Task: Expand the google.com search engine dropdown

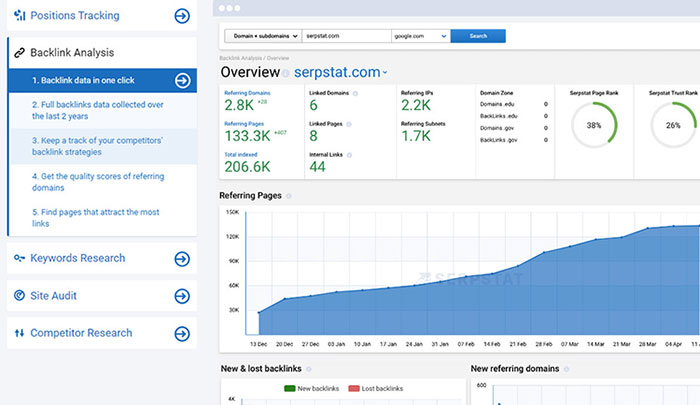Action: [x=420, y=36]
